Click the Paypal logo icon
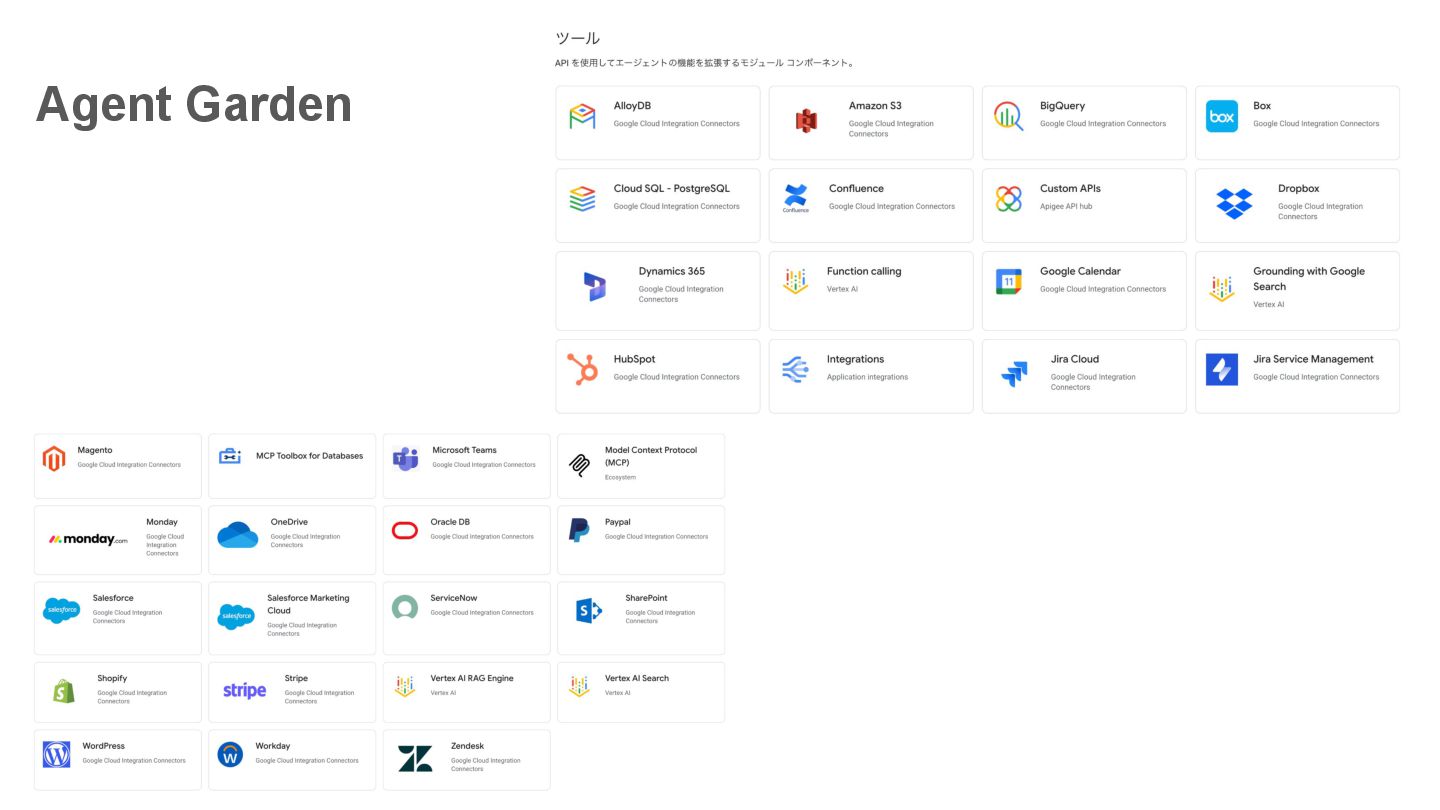This screenshot has height=810, width=1440. click(x=579, y=530)
